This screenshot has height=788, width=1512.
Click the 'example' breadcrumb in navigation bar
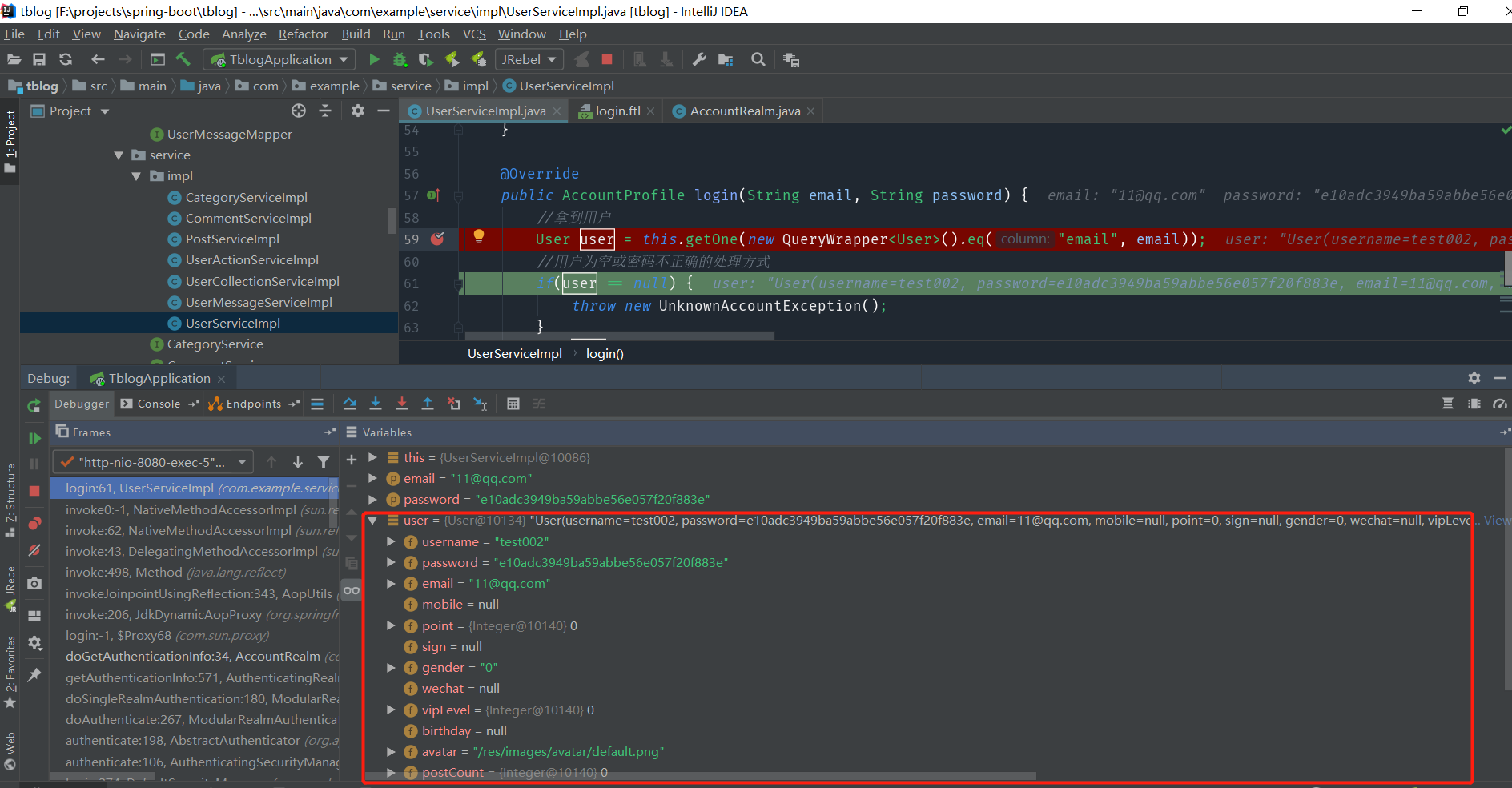pos(335,86)
